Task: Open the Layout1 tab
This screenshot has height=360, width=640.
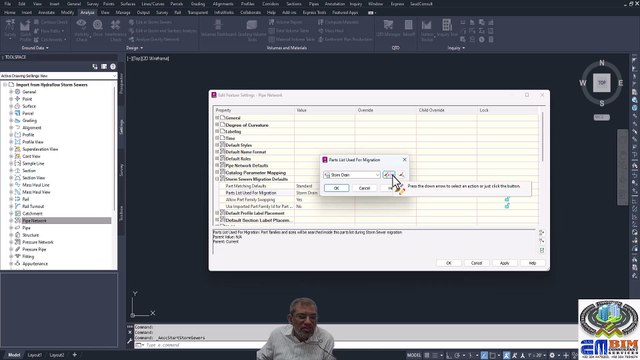Action: (x=34, y=355)
